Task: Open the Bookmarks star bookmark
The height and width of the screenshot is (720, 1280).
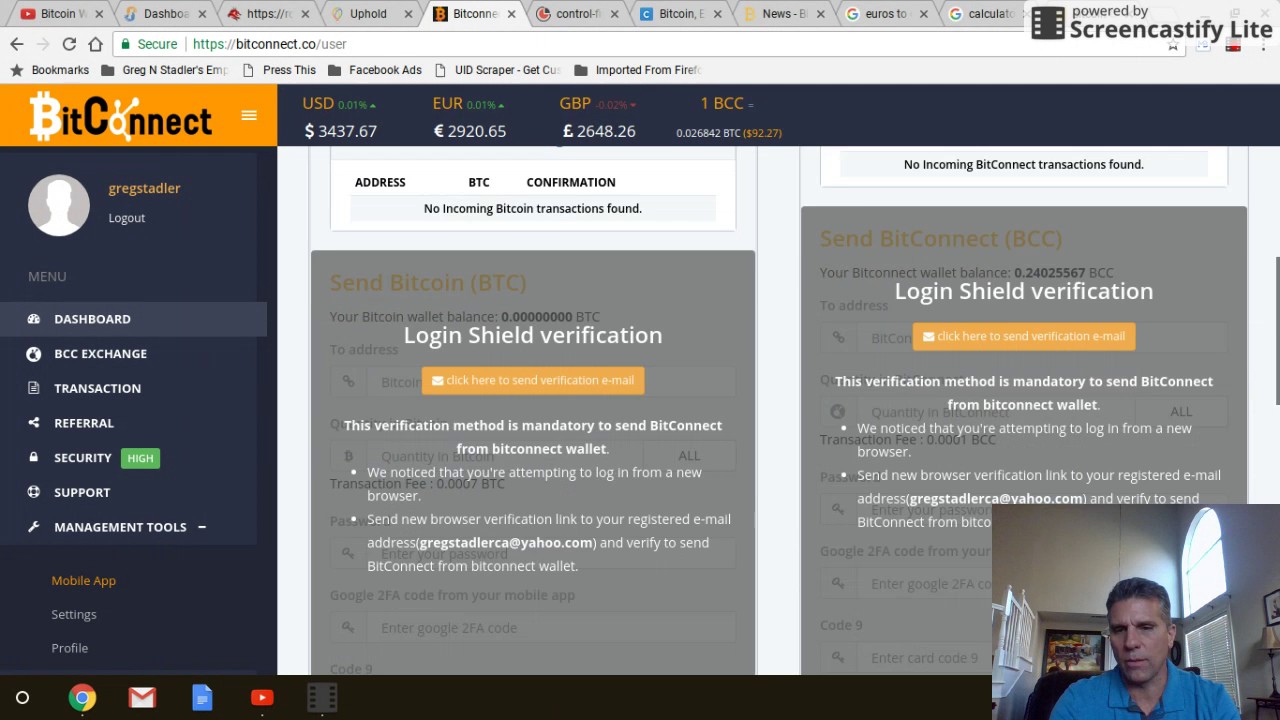Action: (x=50, y=70)
